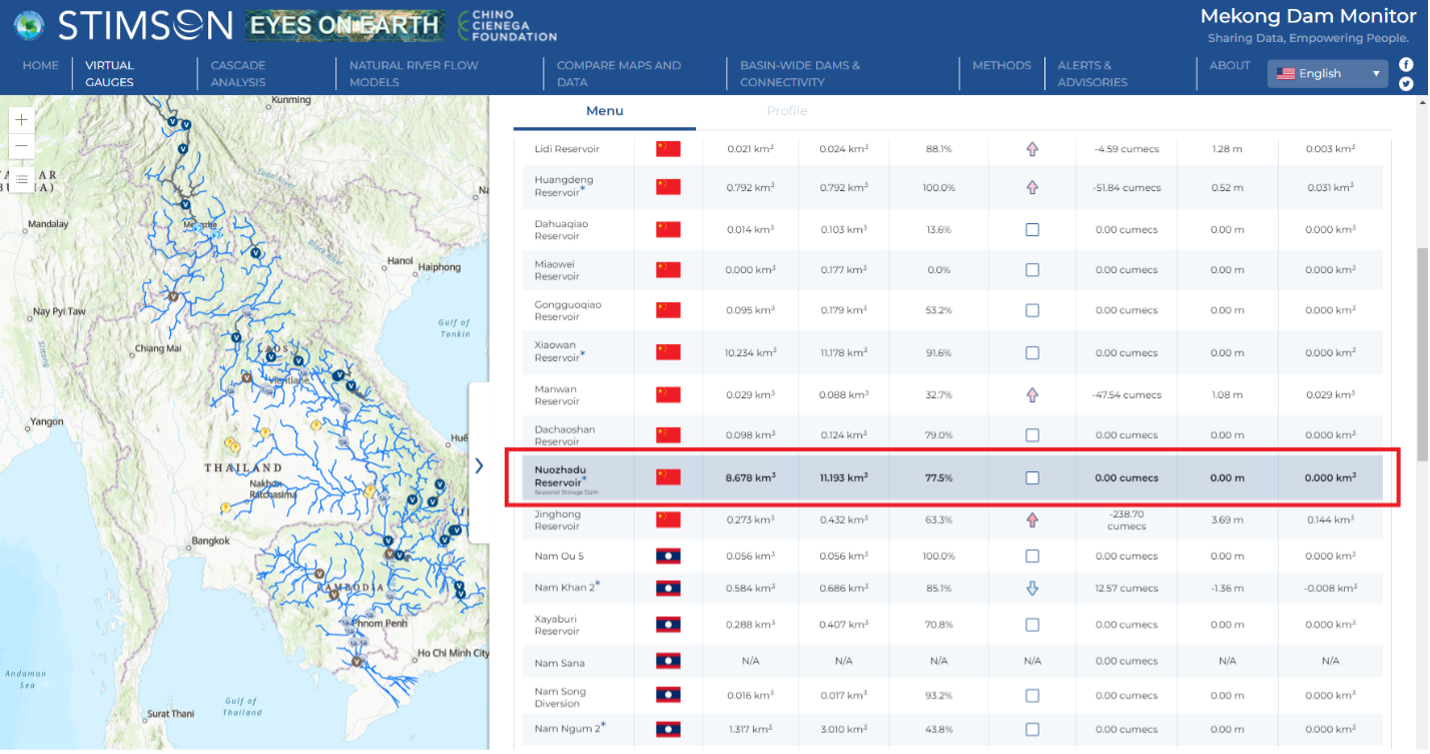Click the table's vertical scrollbar

[x=1422, y=320]
